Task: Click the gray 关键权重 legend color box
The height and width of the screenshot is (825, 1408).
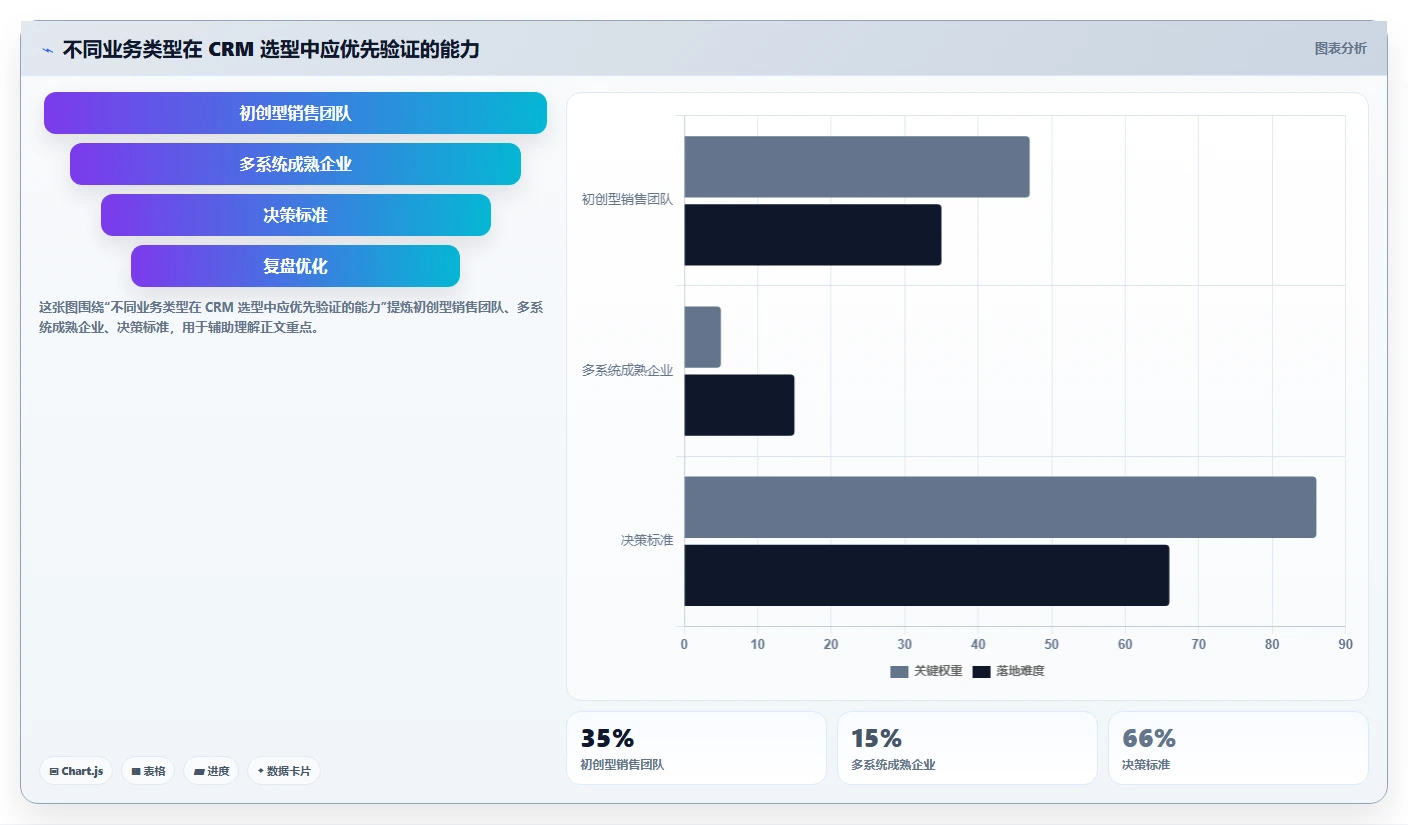Action: pyautogui.click(x=899, y=672)
